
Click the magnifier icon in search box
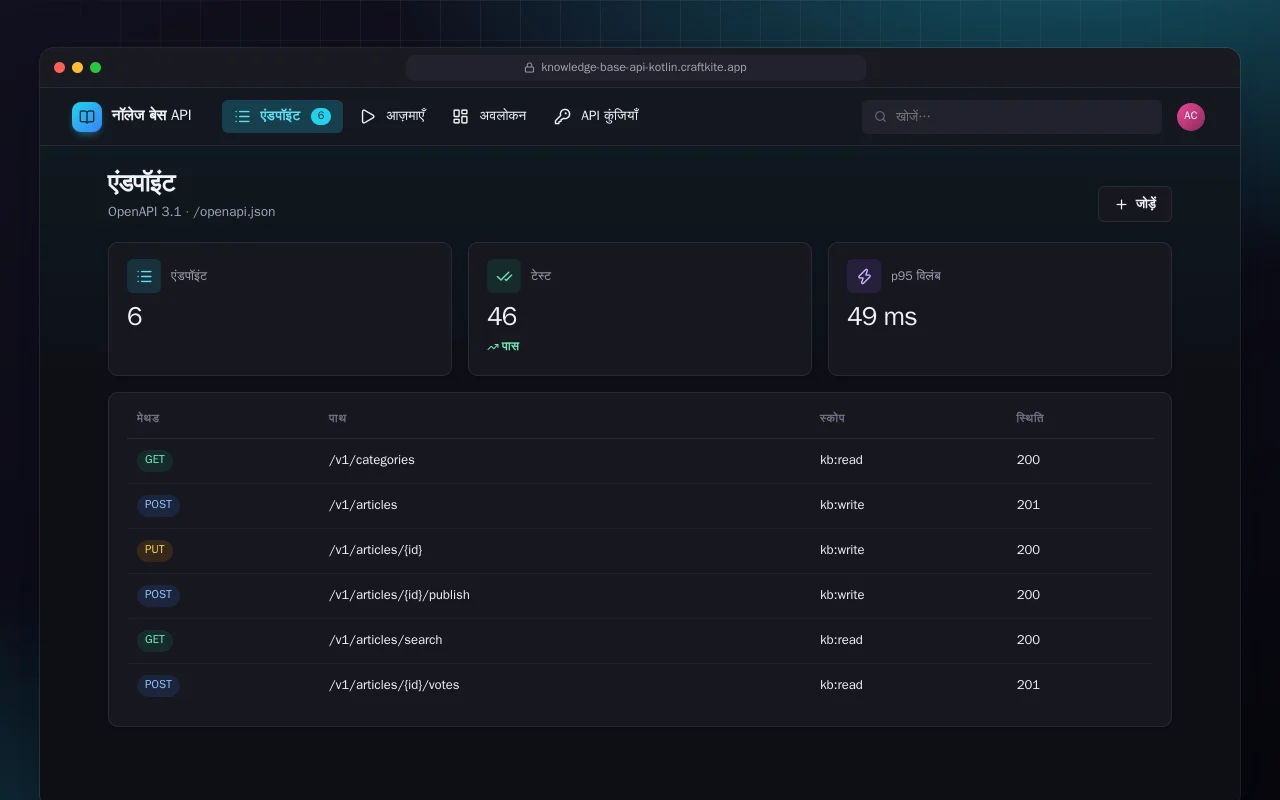point(881,117)
